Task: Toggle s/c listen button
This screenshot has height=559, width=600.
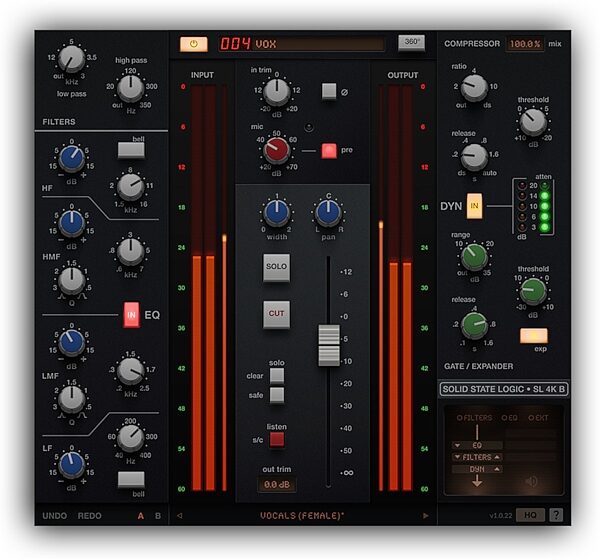Action: pyautogui.click(x=277, y=440)
